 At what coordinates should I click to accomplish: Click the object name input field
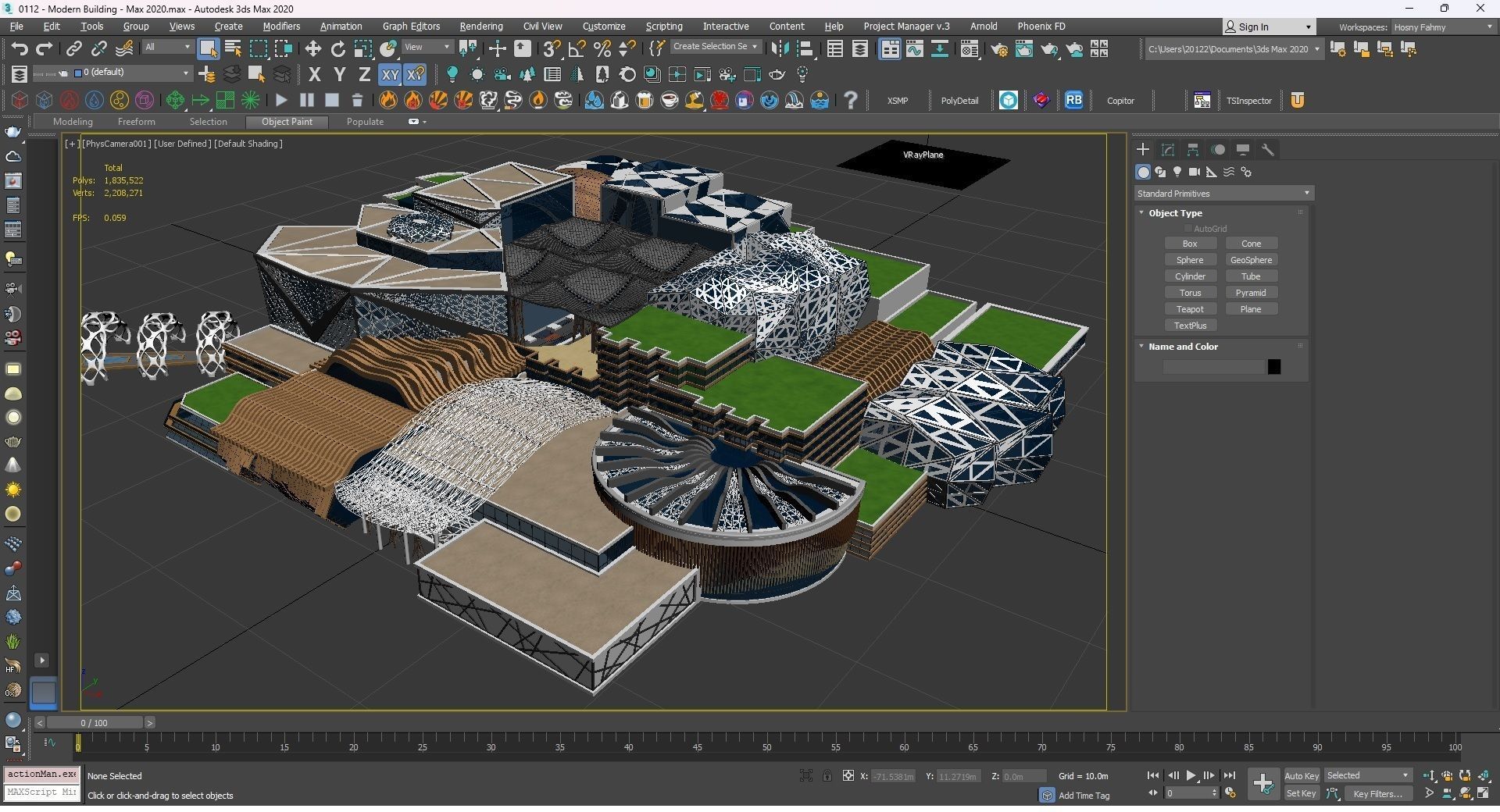(x=1213, y=367)
